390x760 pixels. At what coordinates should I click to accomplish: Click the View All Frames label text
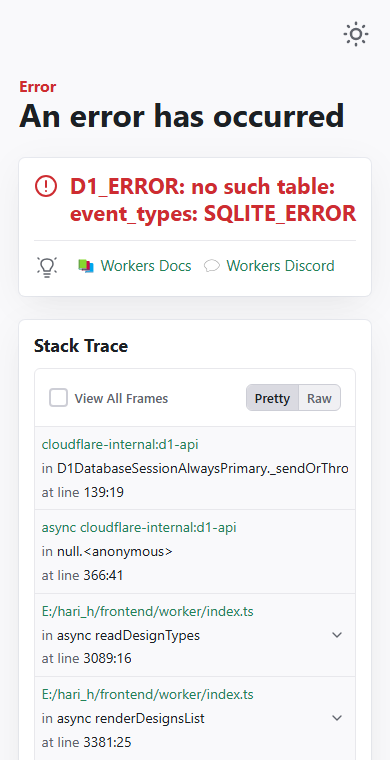[x=121, y=398]
